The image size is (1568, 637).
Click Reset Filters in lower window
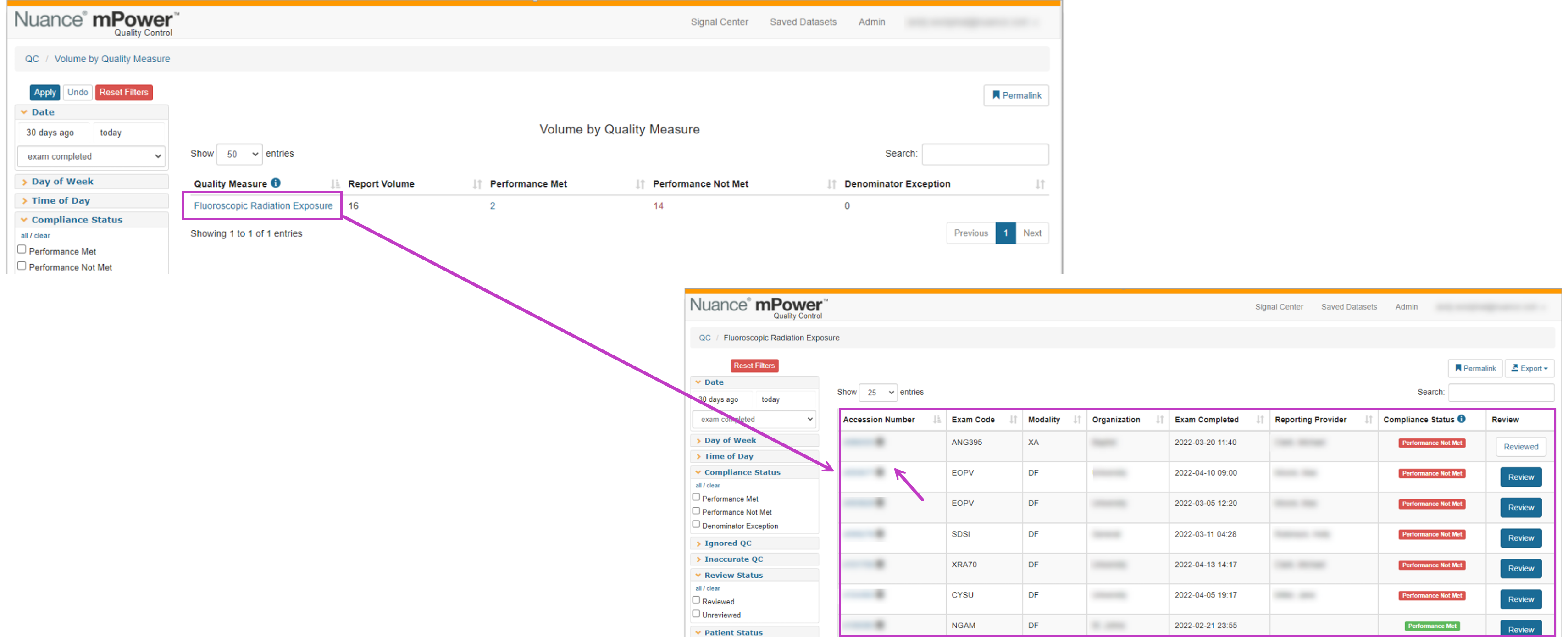754,366
